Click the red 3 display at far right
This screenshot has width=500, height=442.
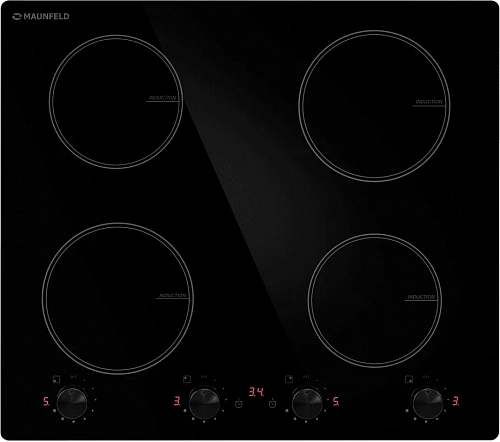(456, 401)
